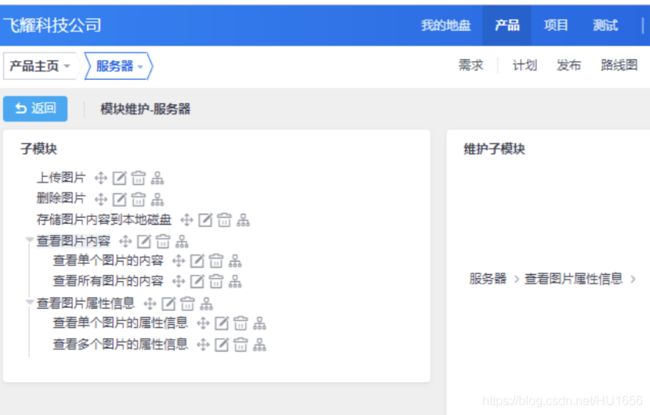Open submodule tree icon for 查看单个图片的内容
Image resolution: width=650 pixels, height=415 pixels.
pyautogui.click(x=235, y=261)
